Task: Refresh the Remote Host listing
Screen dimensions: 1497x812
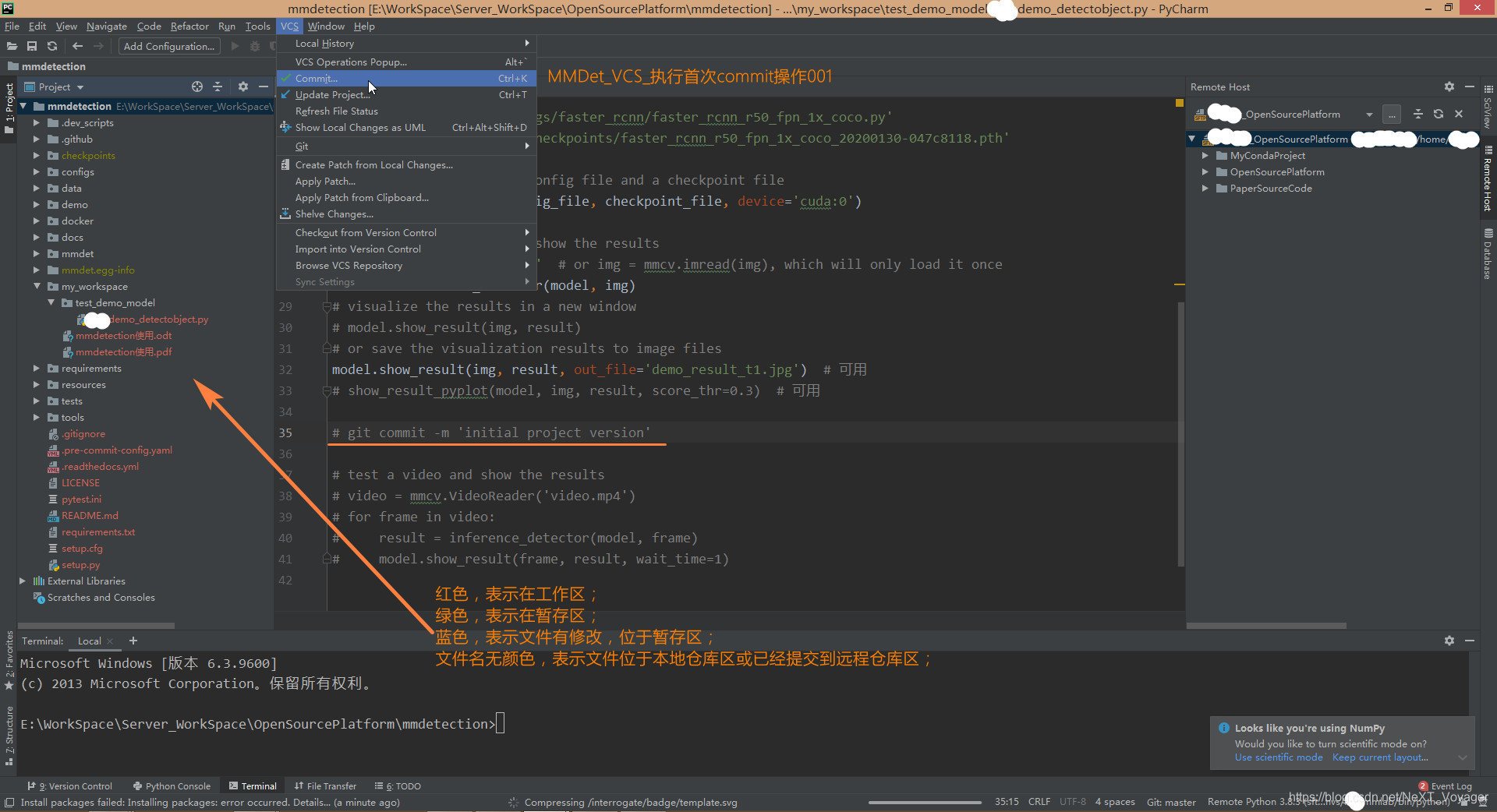Action: 1439,114
